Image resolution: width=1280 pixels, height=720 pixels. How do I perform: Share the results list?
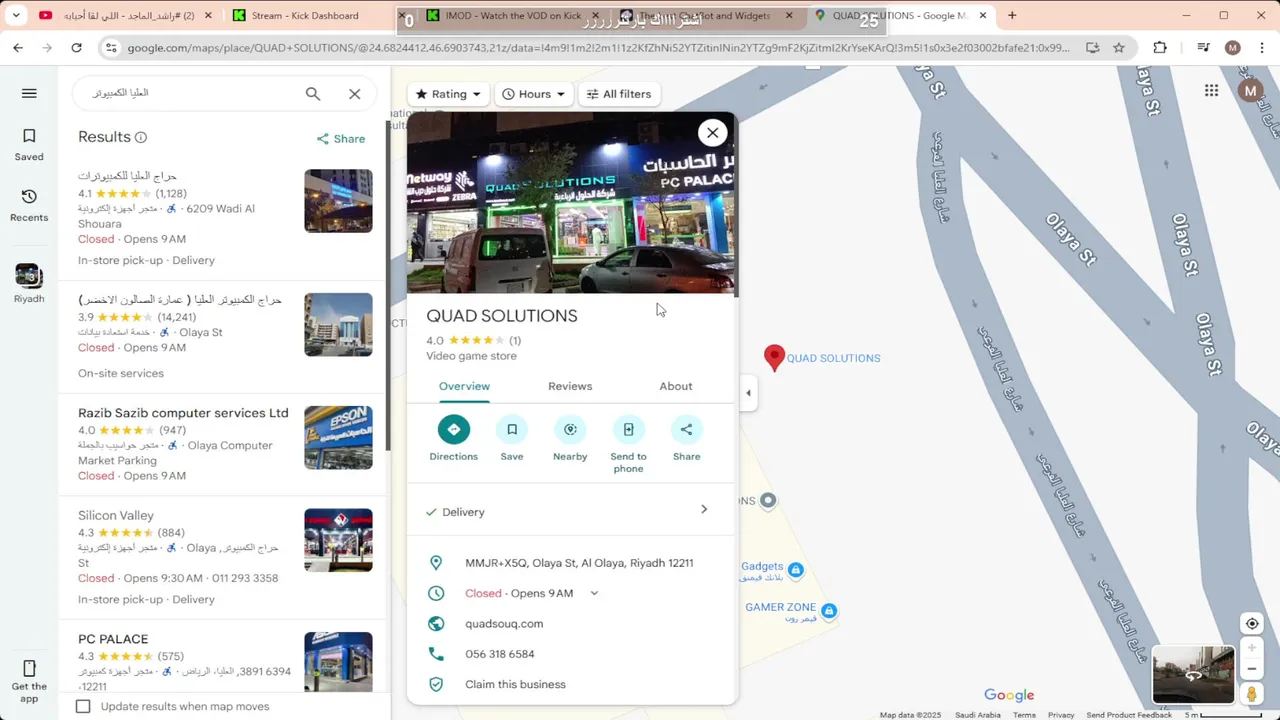pos(341,139)
